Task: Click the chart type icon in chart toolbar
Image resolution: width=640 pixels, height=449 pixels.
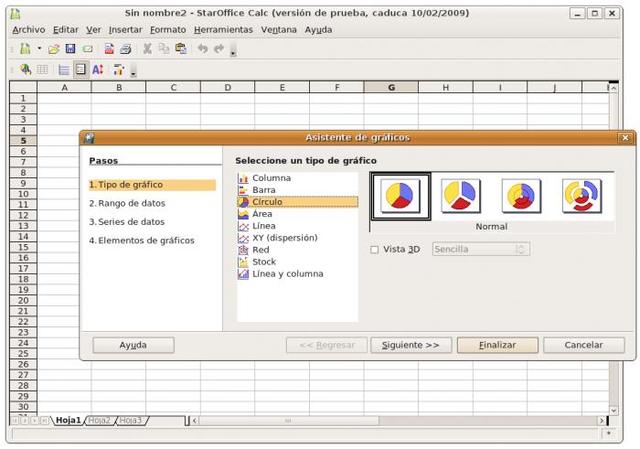Action: click(25, 70)
